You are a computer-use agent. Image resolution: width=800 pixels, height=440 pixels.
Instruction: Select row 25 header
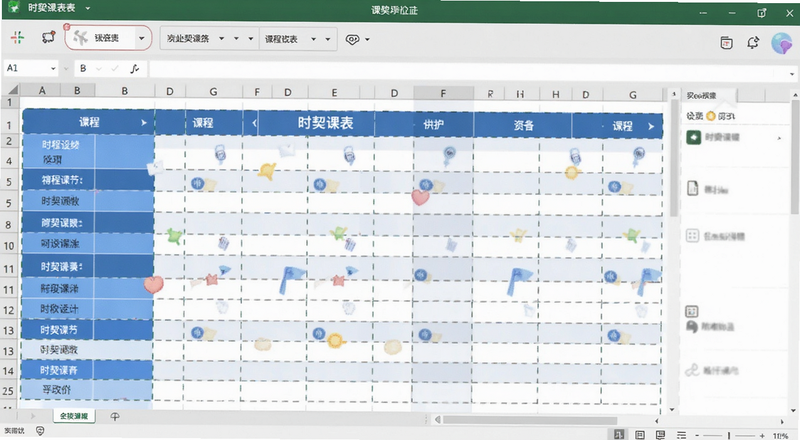coord(8,391)
